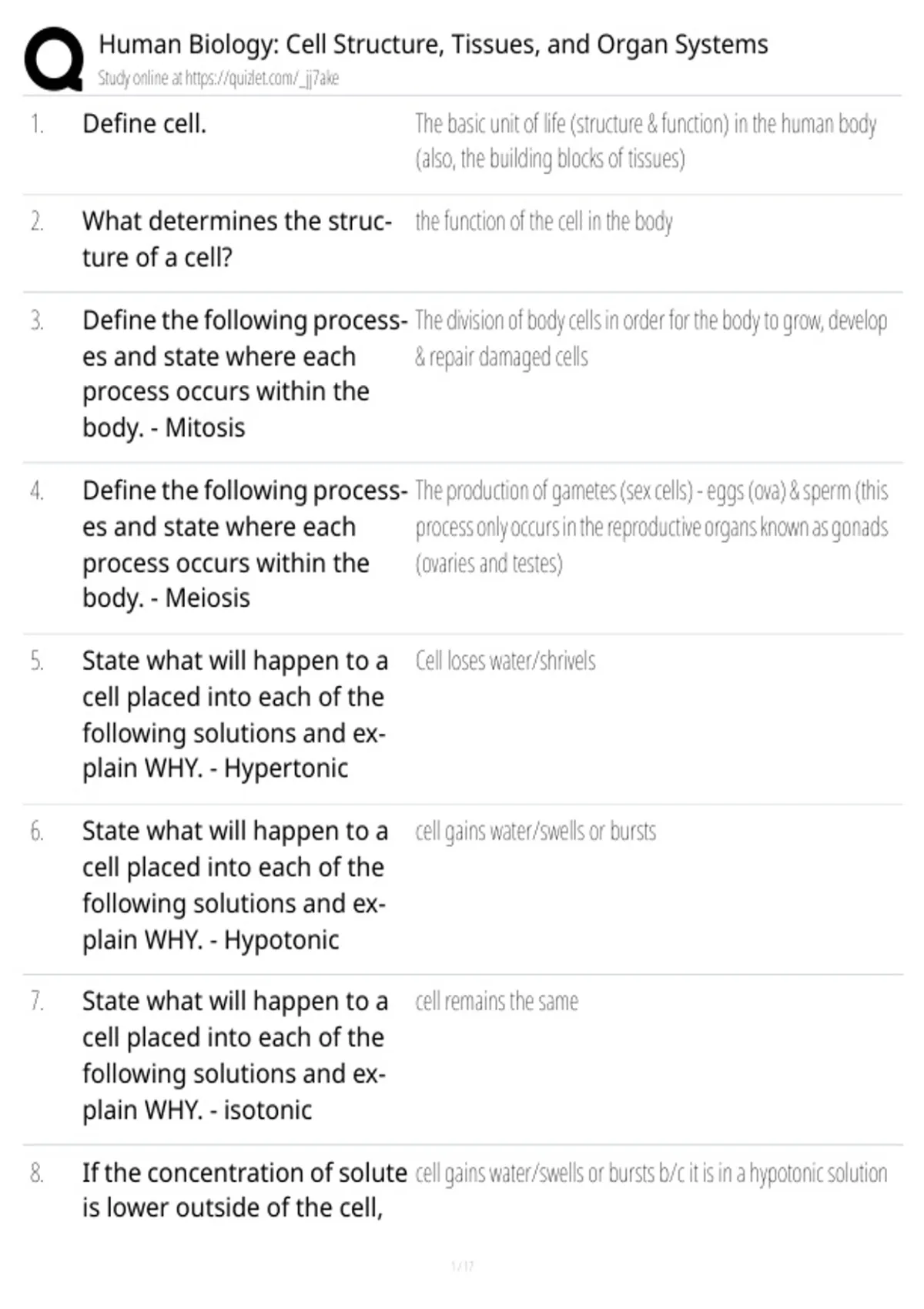
Task: Select the question about structure of a cell
Action: [237, 239]
